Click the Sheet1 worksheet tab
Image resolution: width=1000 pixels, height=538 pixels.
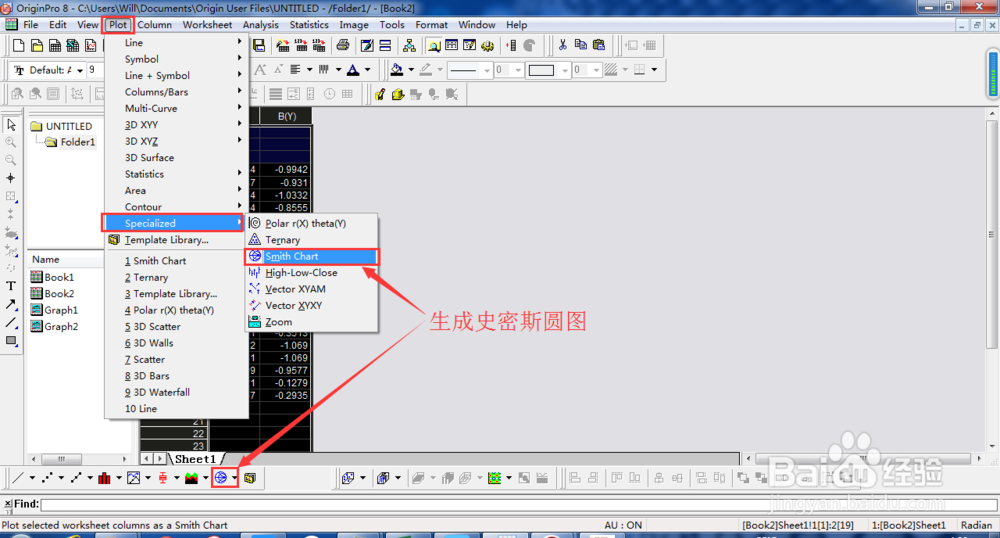[x=196, y=459]
